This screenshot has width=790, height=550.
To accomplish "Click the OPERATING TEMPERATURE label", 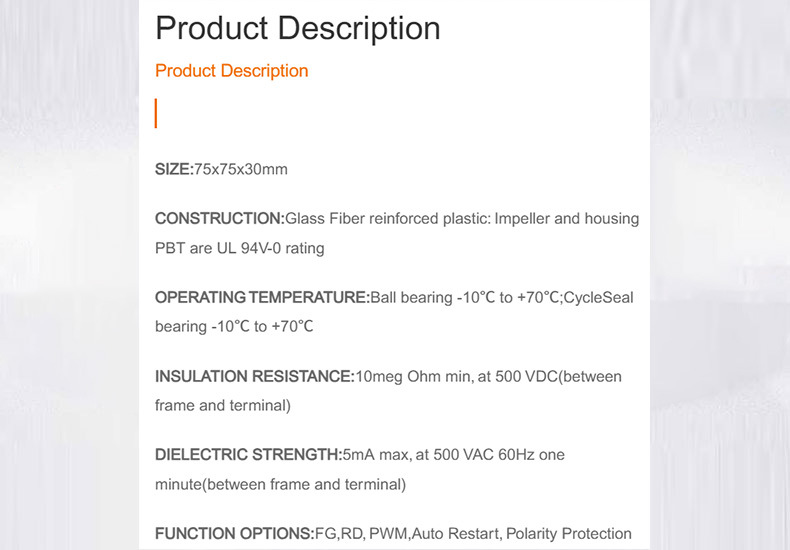I will pyautogui.click(x=262, y=297).
